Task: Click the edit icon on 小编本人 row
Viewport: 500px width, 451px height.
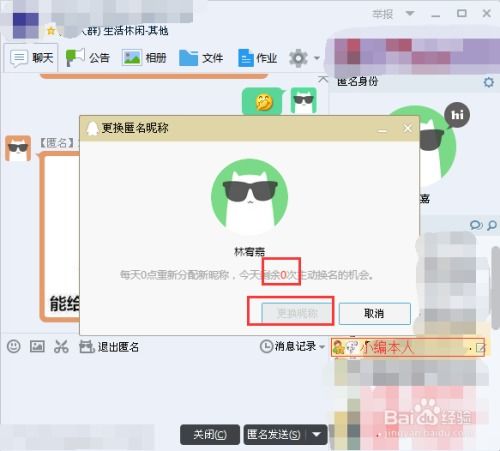Action: click(x=481, y=348)
